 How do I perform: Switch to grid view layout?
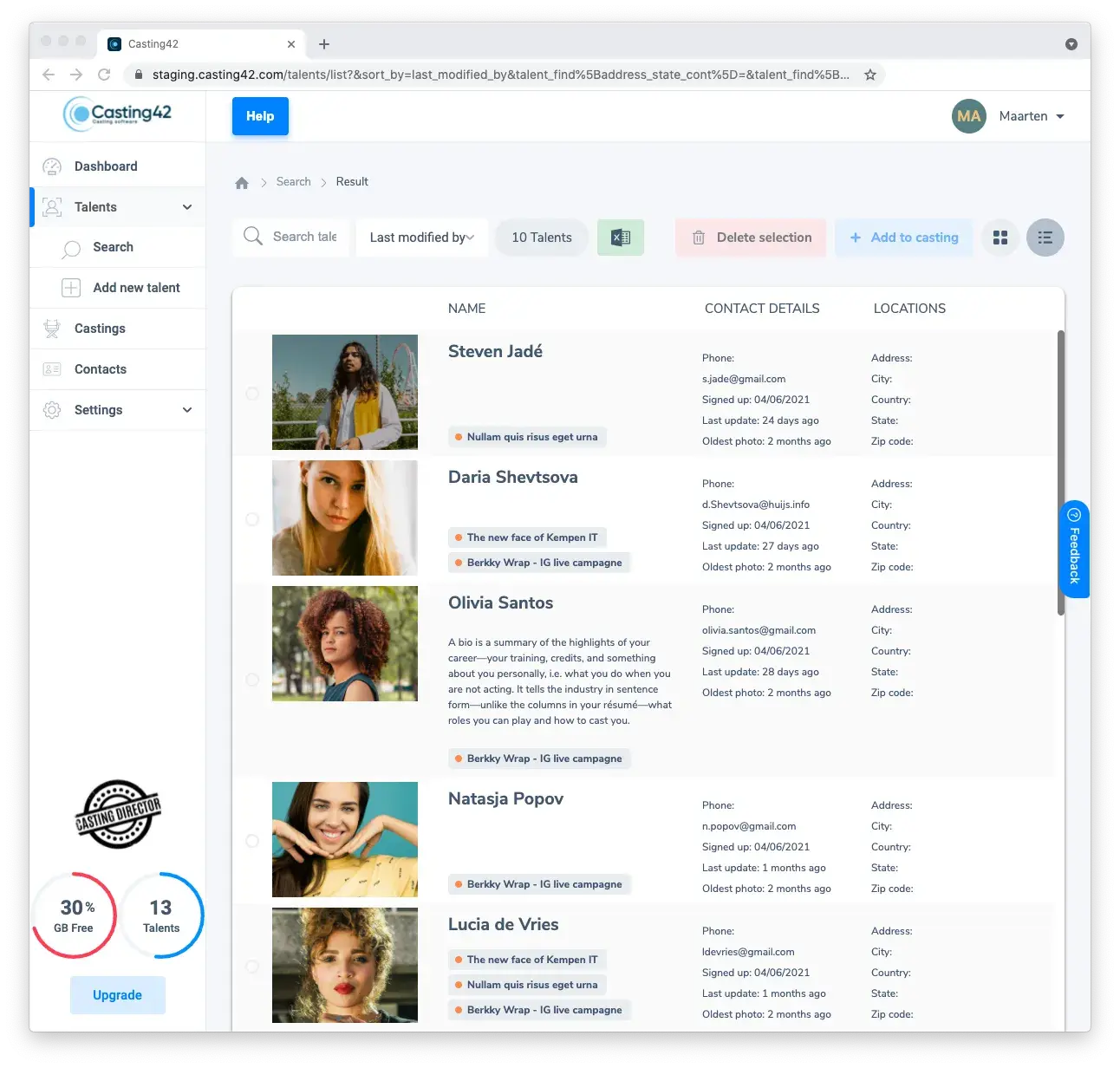click(1000, 238)
